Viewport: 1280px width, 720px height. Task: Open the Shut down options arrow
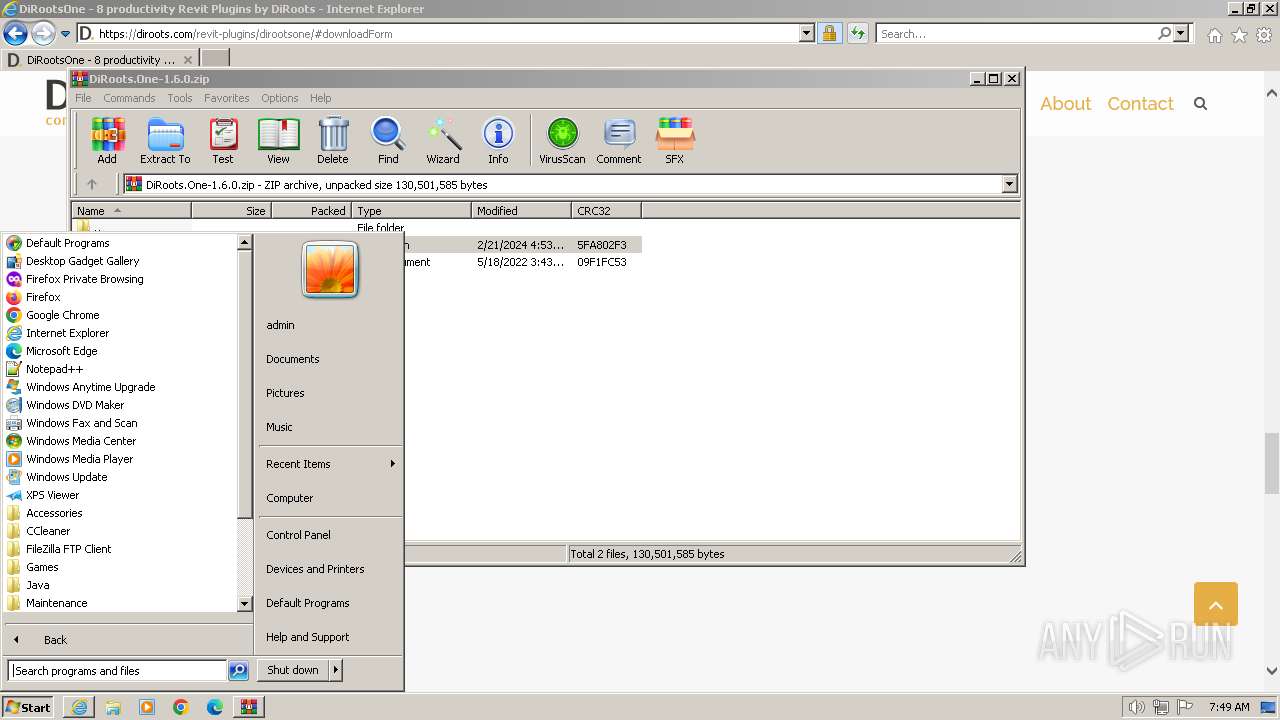336,670
